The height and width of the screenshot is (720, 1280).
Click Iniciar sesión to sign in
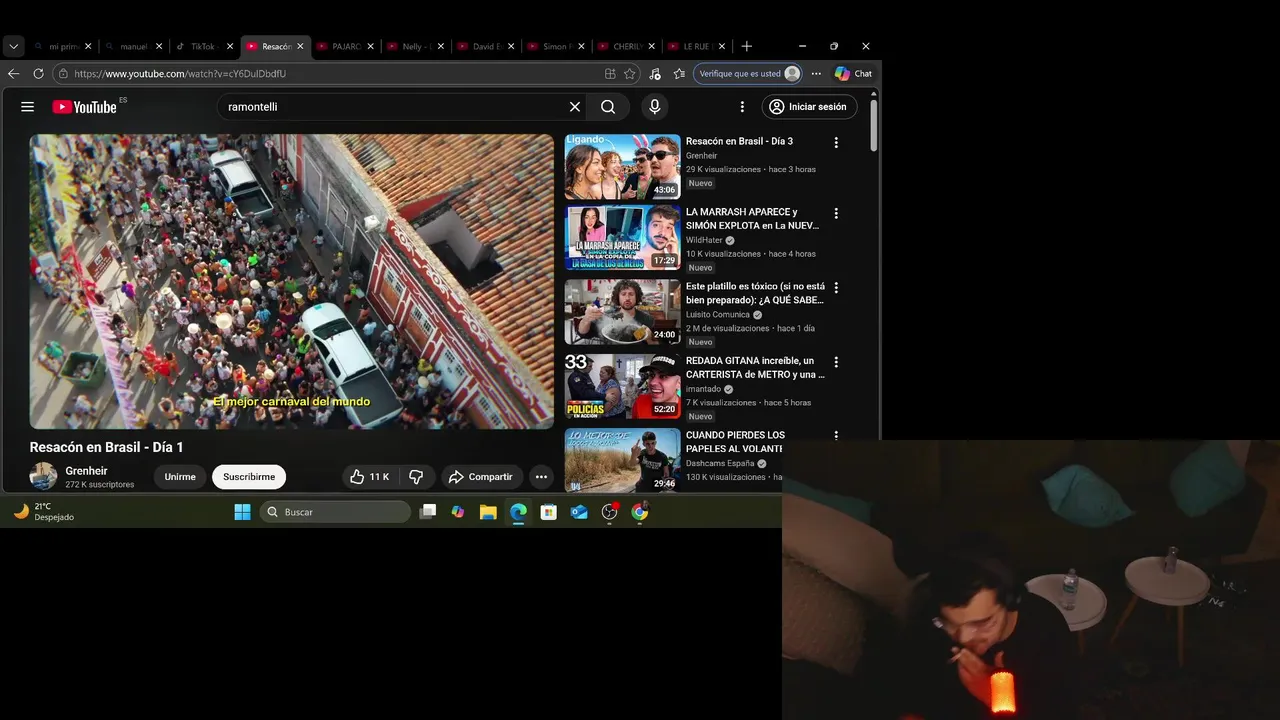coord(809,107)
